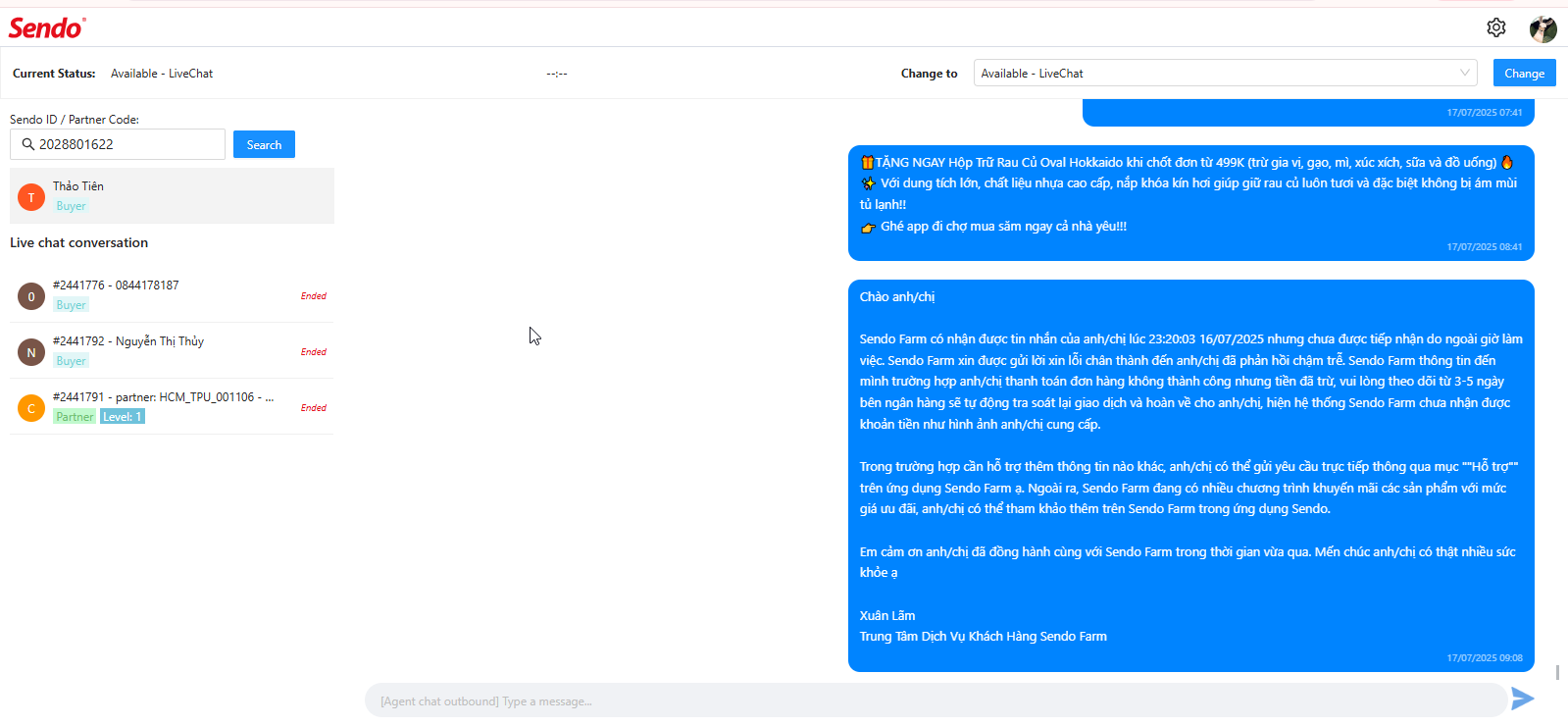Send message with the paper plane icon
The height and width of the screenshot is (726, 1568).
coord(1522,699)
